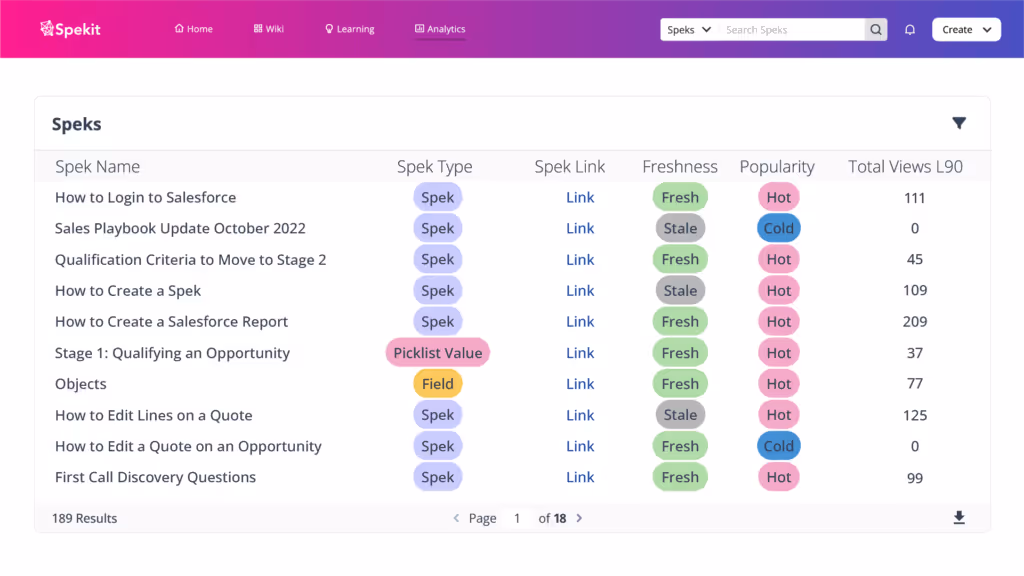The image size is (1024, 576).
Task: Click the Field type badge in Objects row
Action: point(438,383)
